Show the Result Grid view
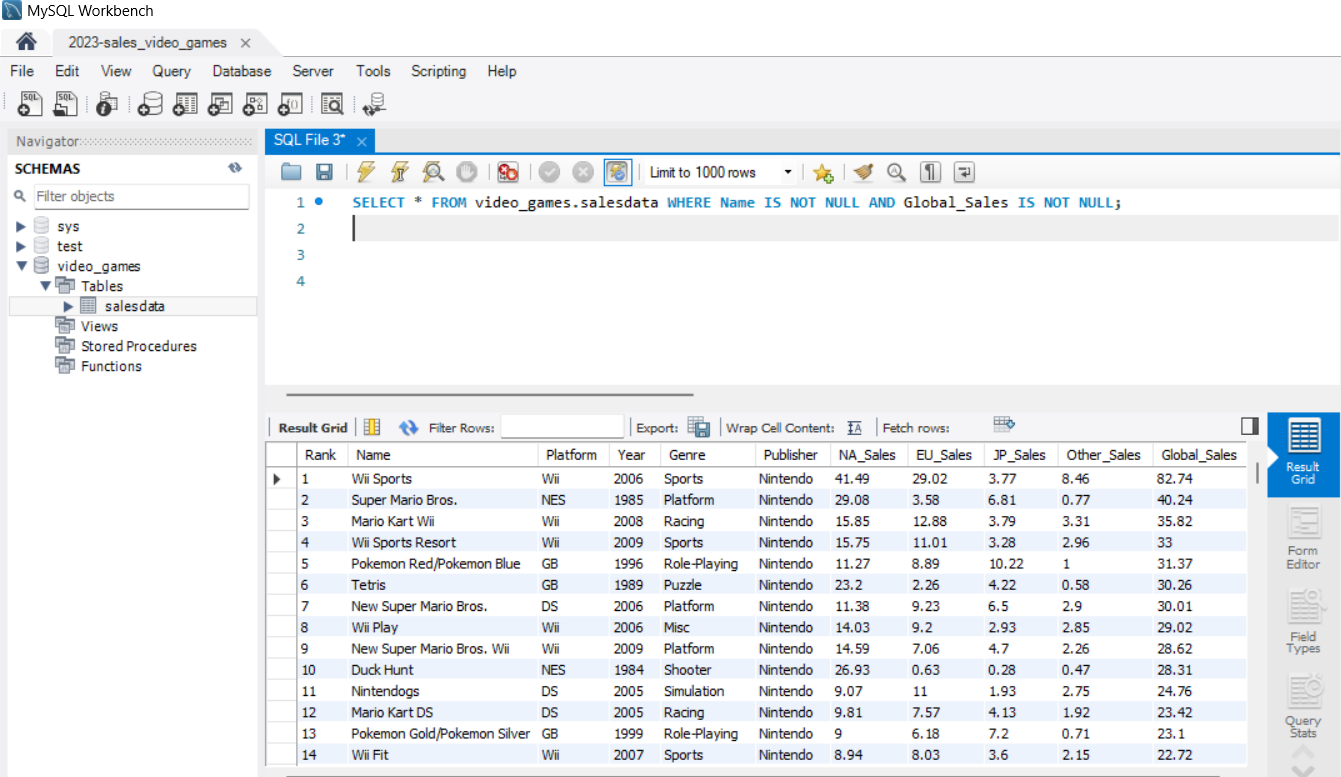This screenshot has height=777, width=1341. pos(1303,454)
